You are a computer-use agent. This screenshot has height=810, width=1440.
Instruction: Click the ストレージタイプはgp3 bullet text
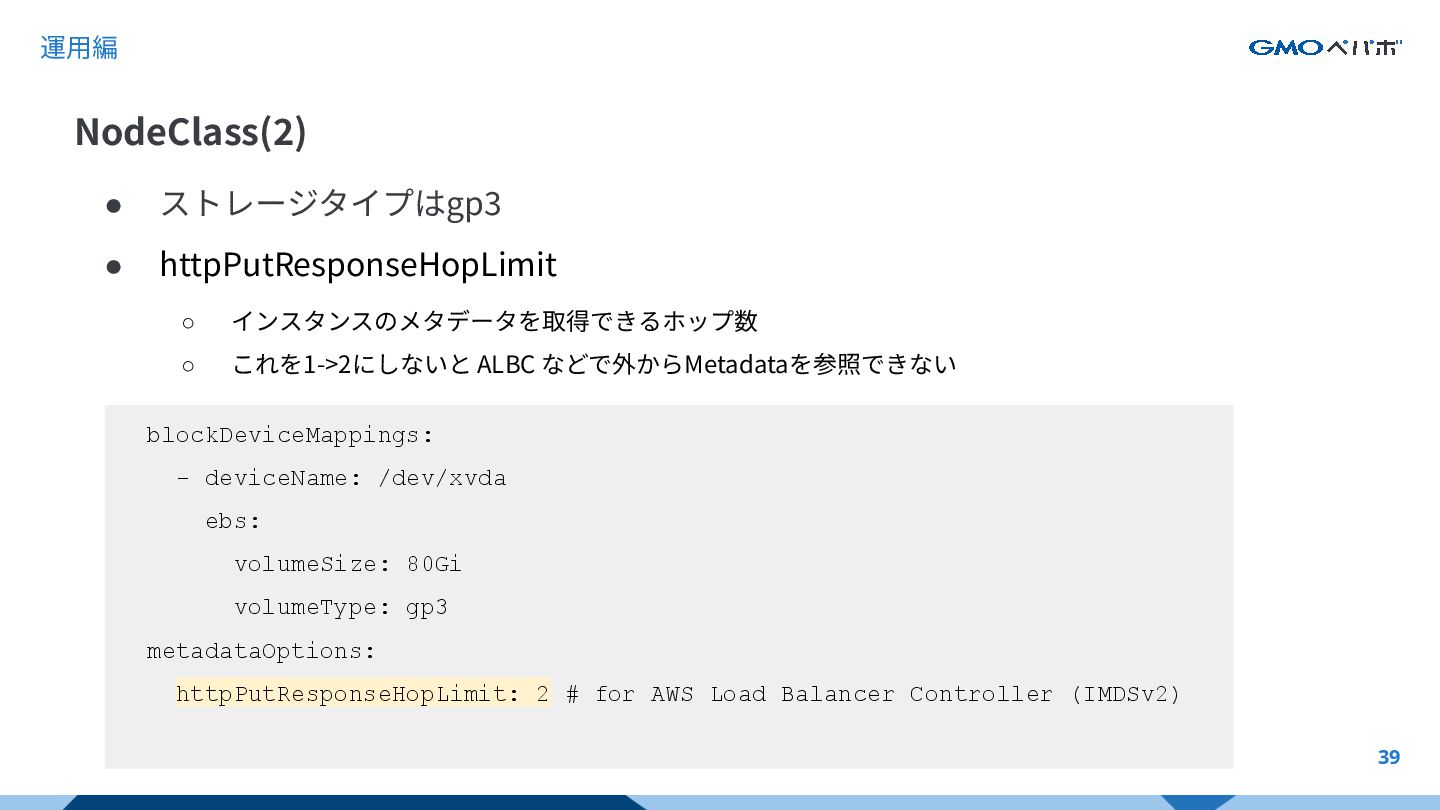coord(330,203)
